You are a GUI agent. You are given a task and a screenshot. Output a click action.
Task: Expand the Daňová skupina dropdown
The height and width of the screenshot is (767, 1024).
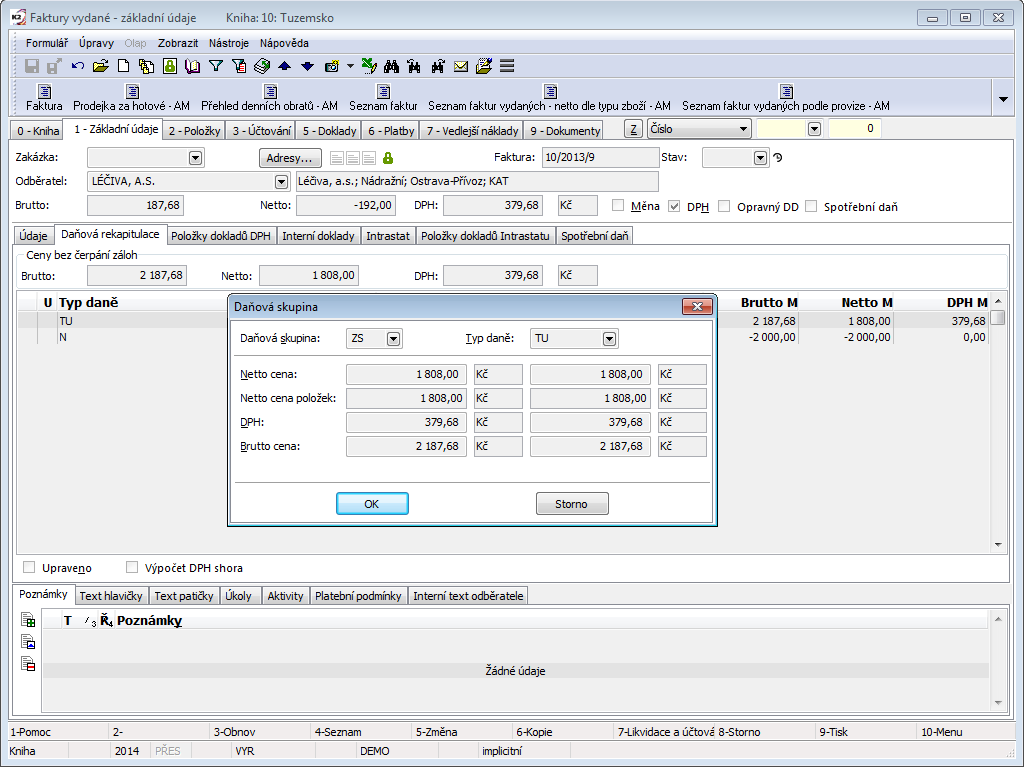393,339
